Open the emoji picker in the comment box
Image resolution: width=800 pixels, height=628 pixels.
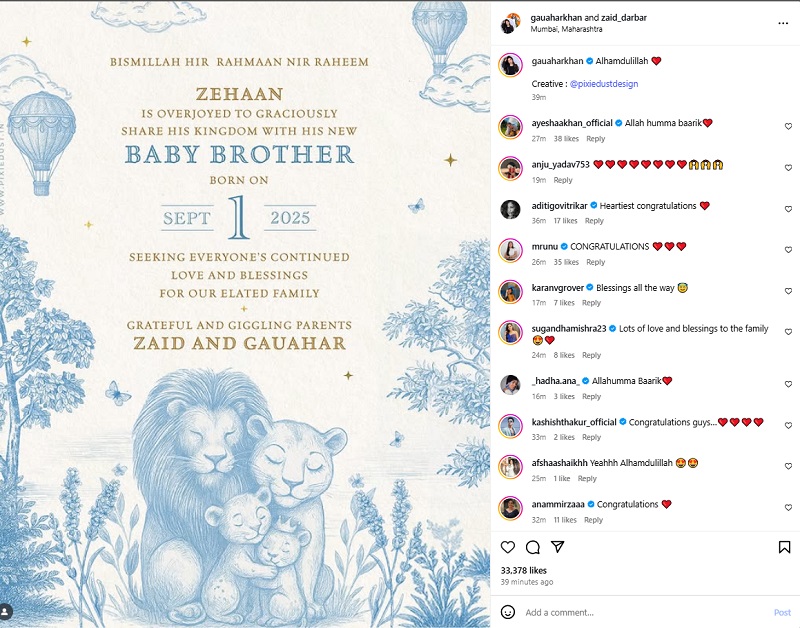pos(508,612)
